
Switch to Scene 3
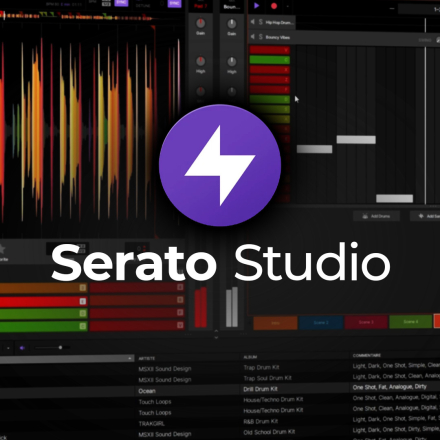pyautogui.click(x=366, y=322)
